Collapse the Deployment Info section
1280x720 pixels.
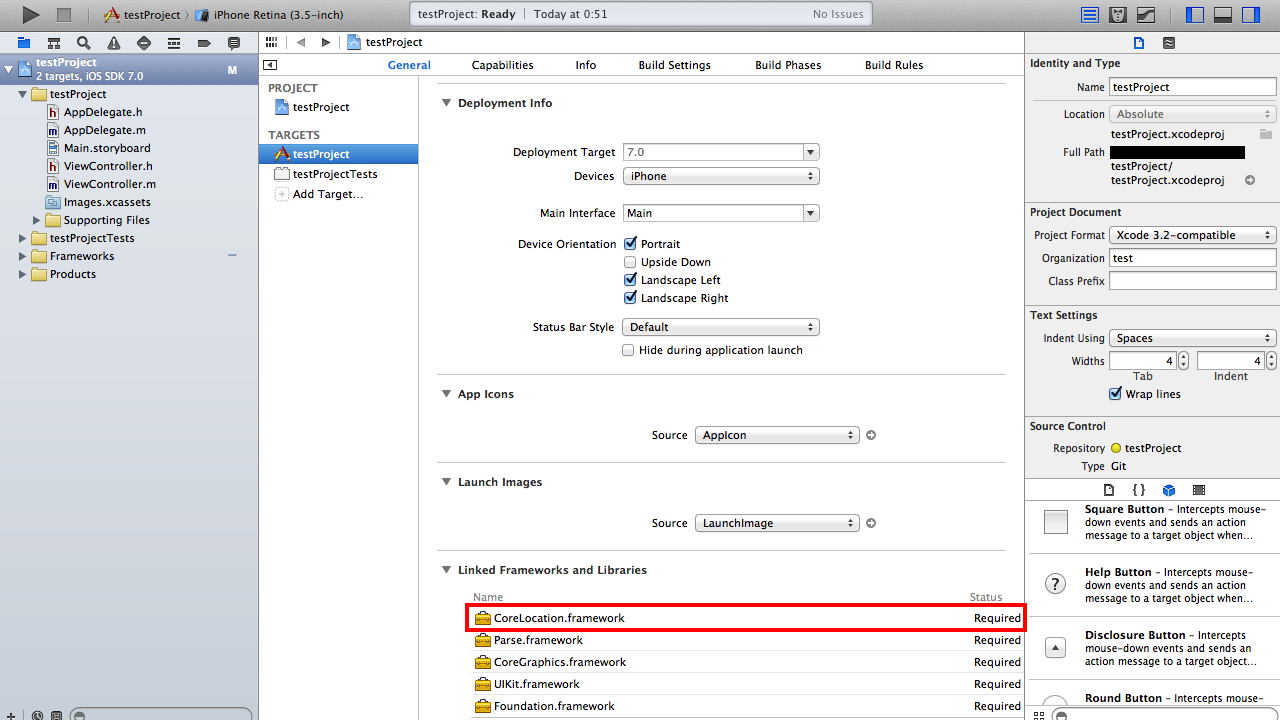(447, 103)
